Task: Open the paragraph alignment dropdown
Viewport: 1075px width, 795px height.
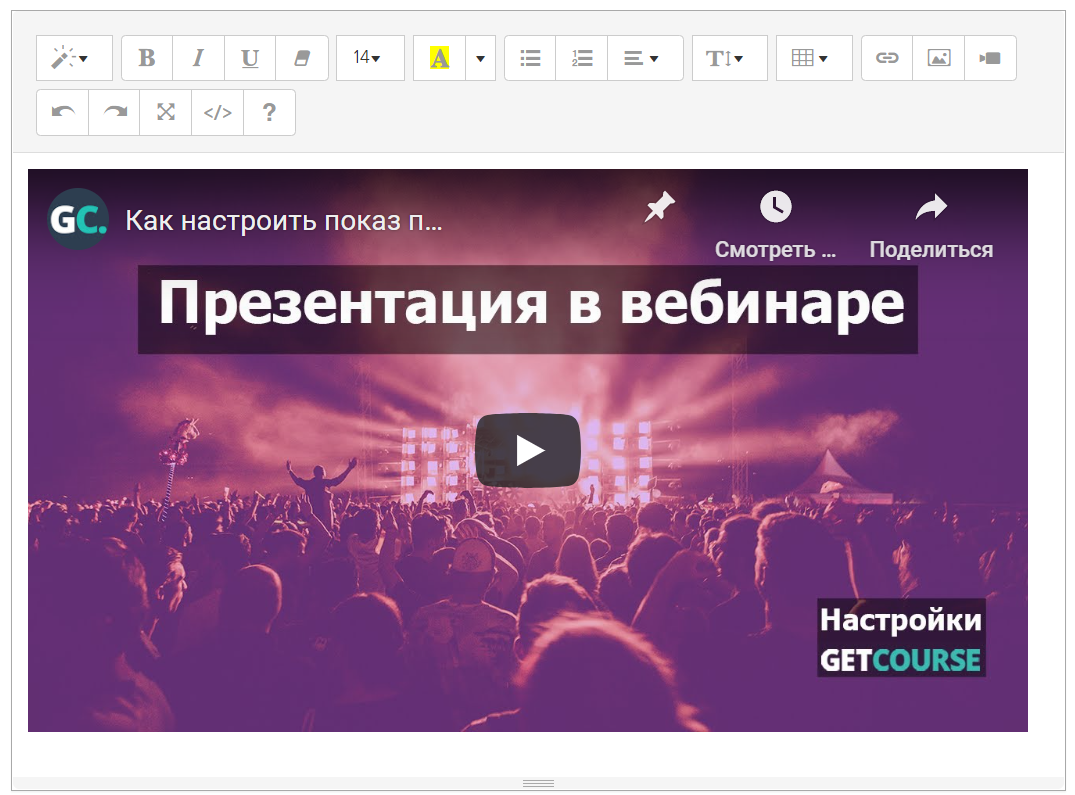Action: tap(644, 58)
